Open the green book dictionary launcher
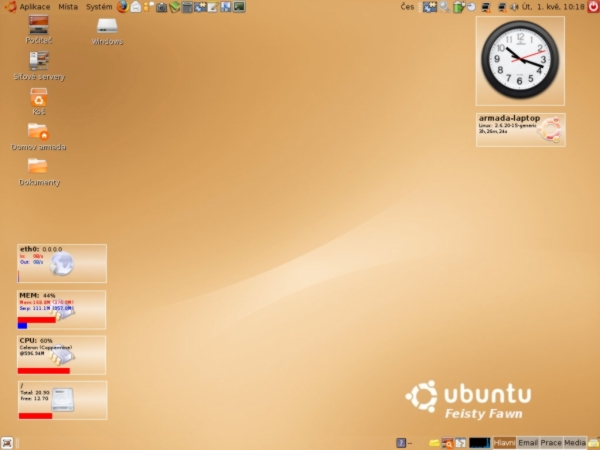Screen dimensions: 600x450 (174, 7)
